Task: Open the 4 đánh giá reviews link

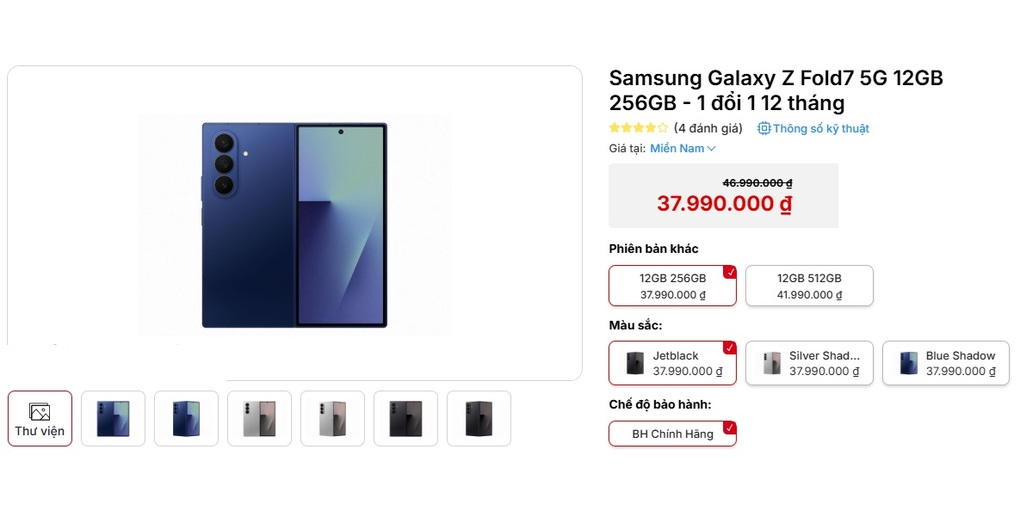Action: (708, 128)
